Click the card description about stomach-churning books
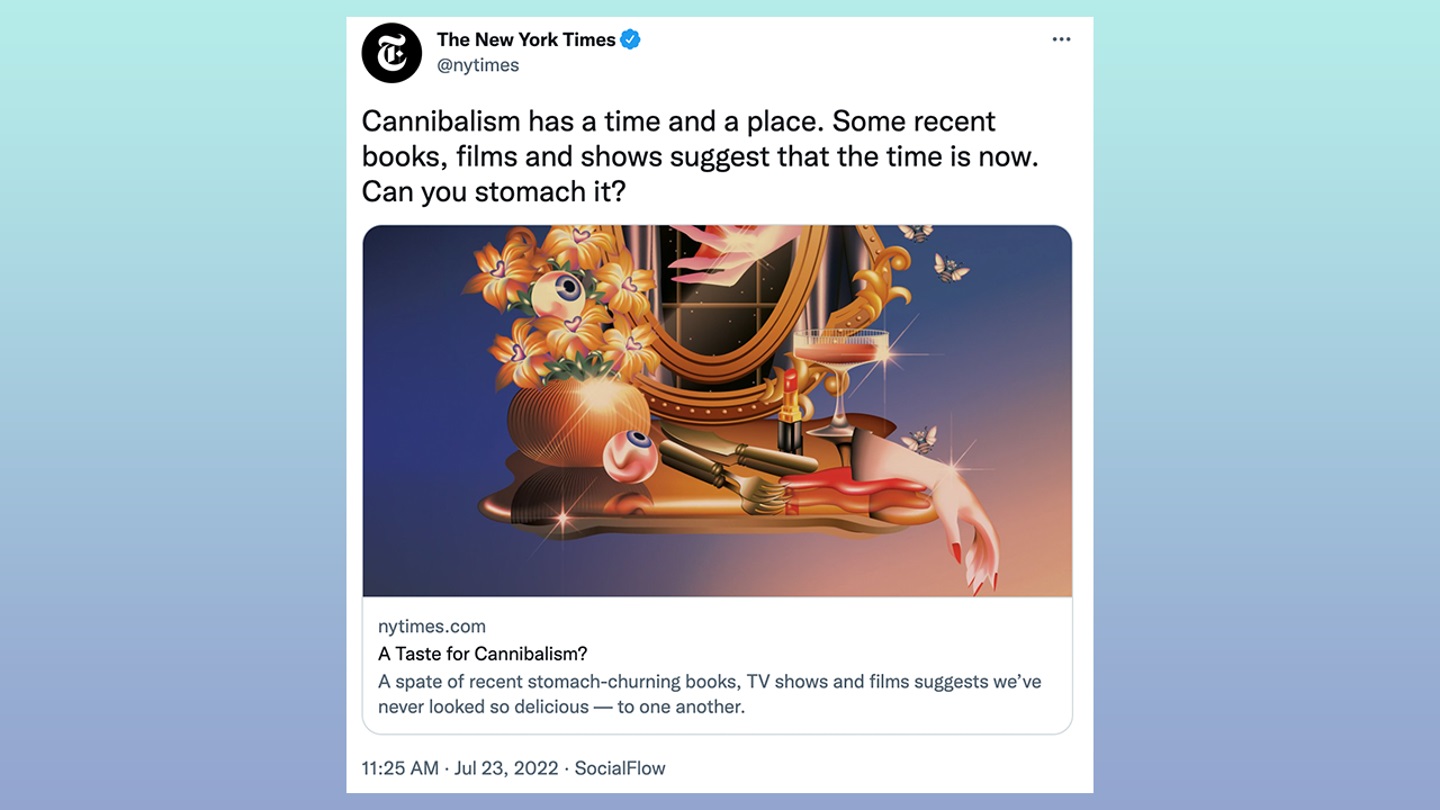The width and height of the screenshot is (1440, 810). tap(709, 694)
